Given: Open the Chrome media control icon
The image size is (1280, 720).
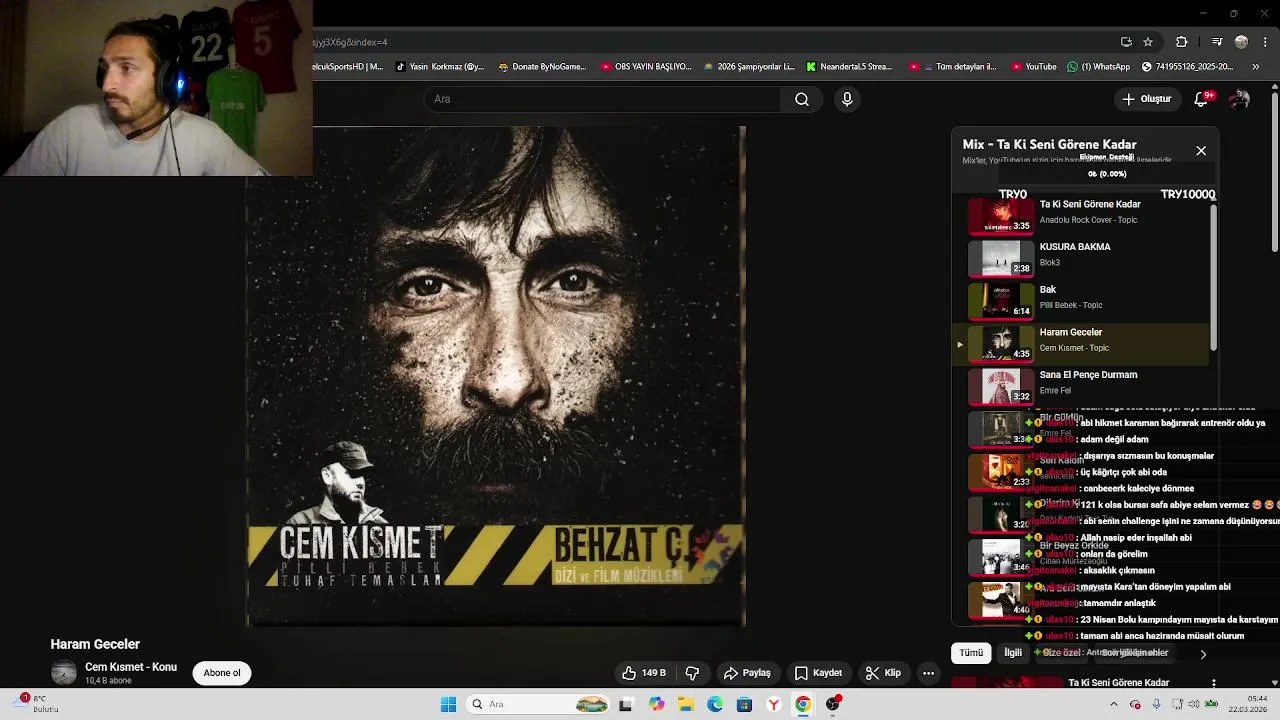Looking at the screenshot, I should click(1217, 42).
